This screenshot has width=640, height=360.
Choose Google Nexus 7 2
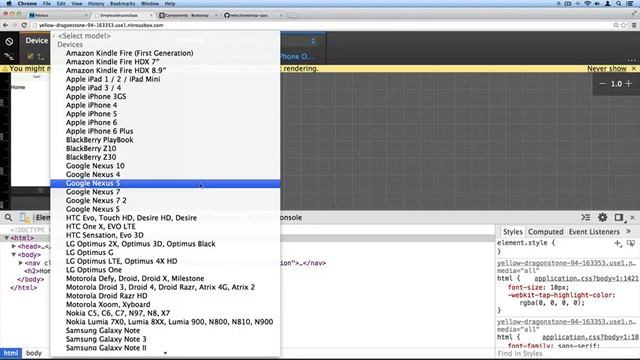pyautogui.click(x=165, y=200)
